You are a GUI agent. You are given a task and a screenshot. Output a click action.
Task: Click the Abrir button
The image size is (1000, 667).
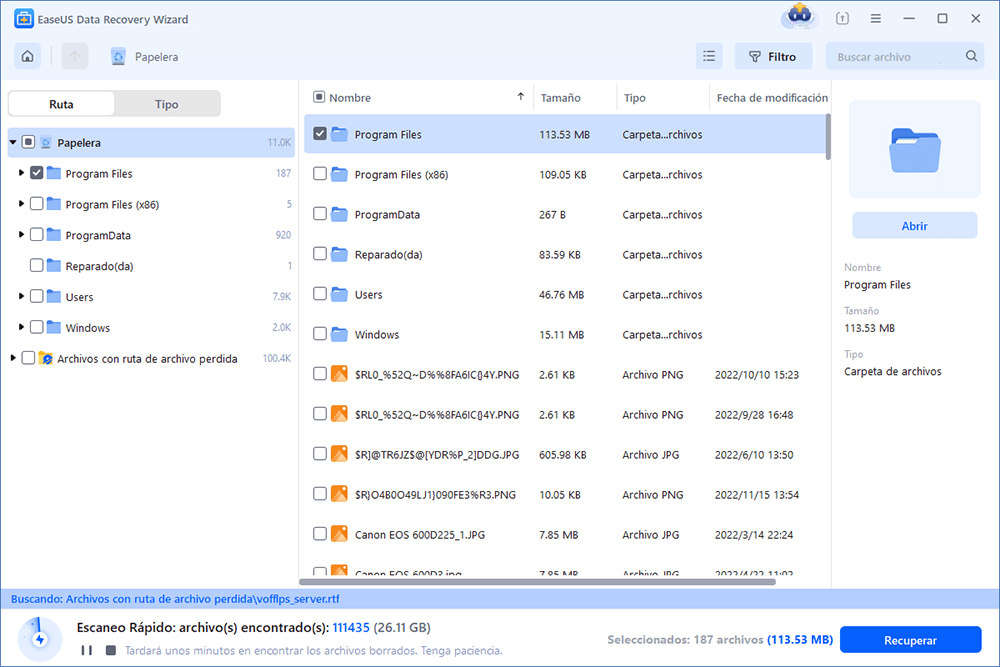tap(915, 226)
